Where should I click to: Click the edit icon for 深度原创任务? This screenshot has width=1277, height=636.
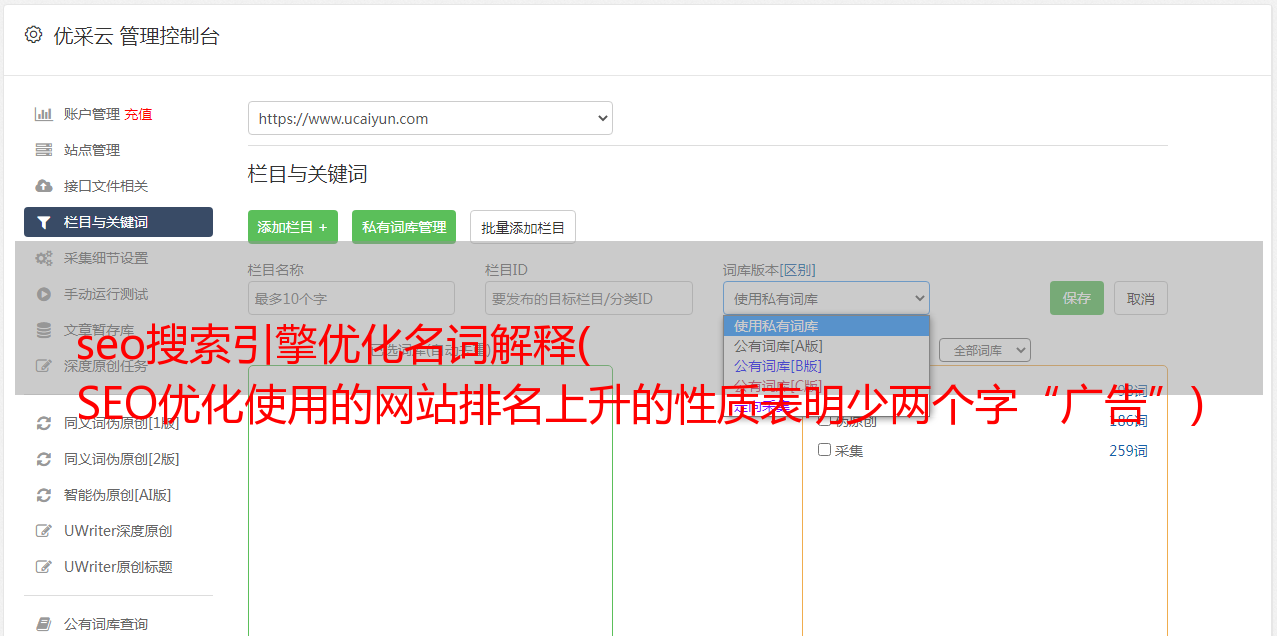[x=44, y=366]
